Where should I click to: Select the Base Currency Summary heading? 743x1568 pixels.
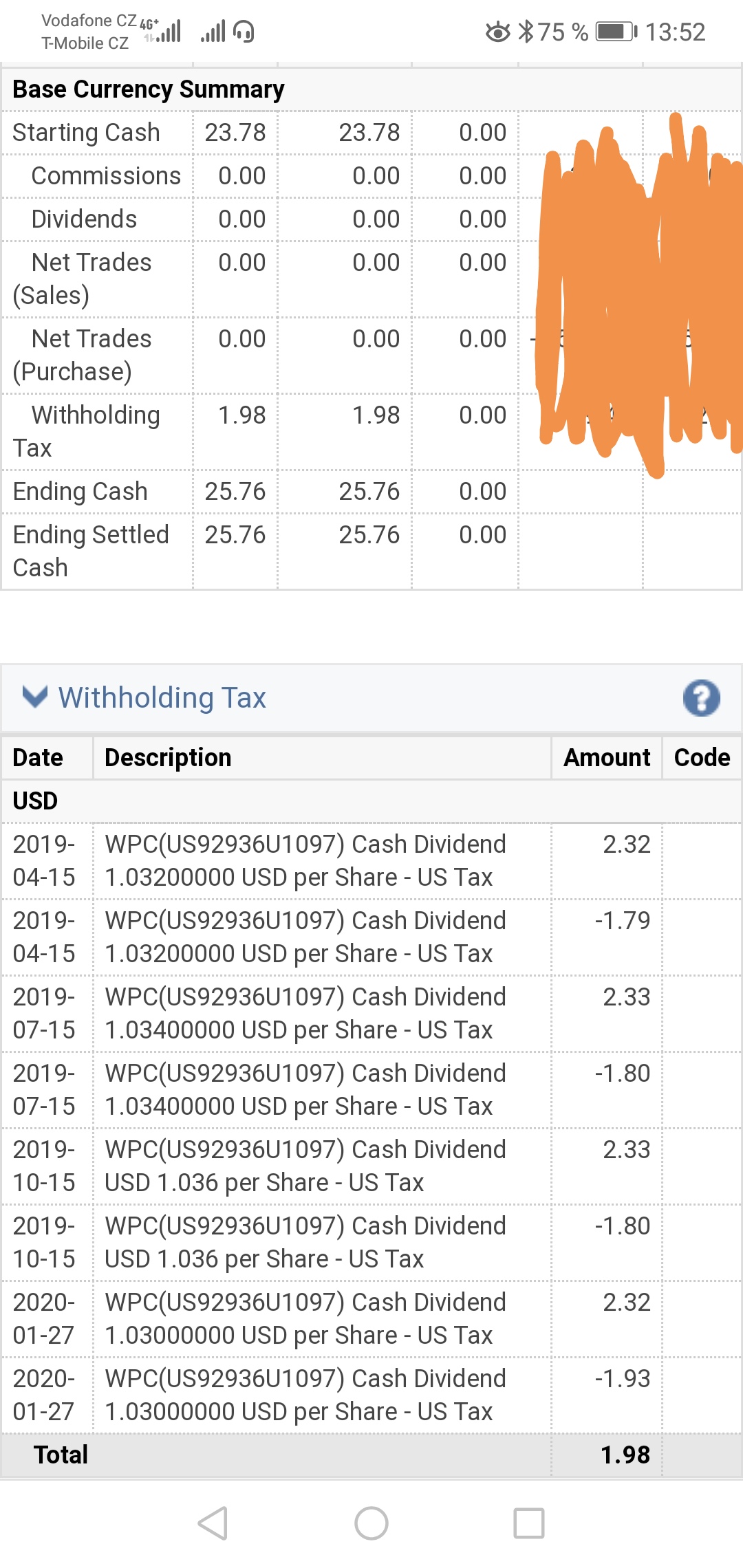(x=149, y=89)
